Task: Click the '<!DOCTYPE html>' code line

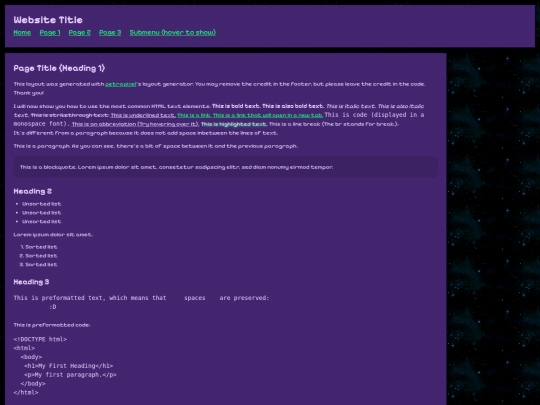Action: click(x=40, y=339)
